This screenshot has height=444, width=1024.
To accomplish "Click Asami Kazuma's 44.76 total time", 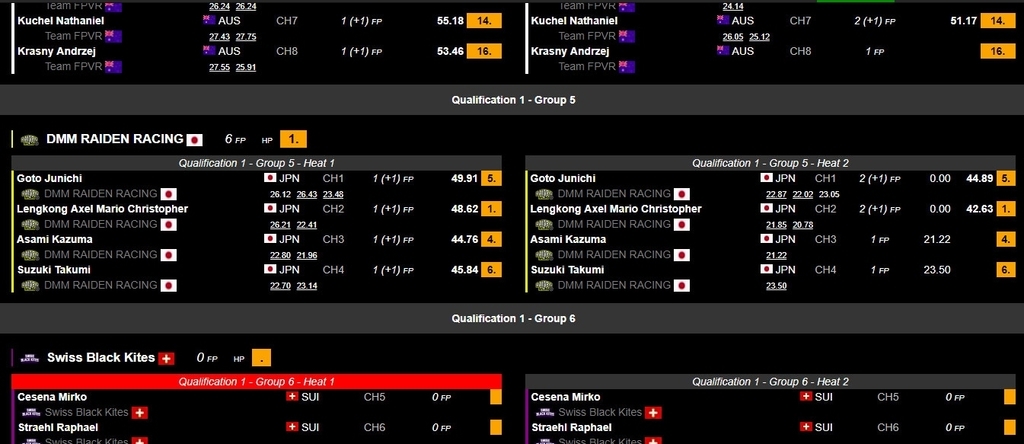I will click(464, 239).
